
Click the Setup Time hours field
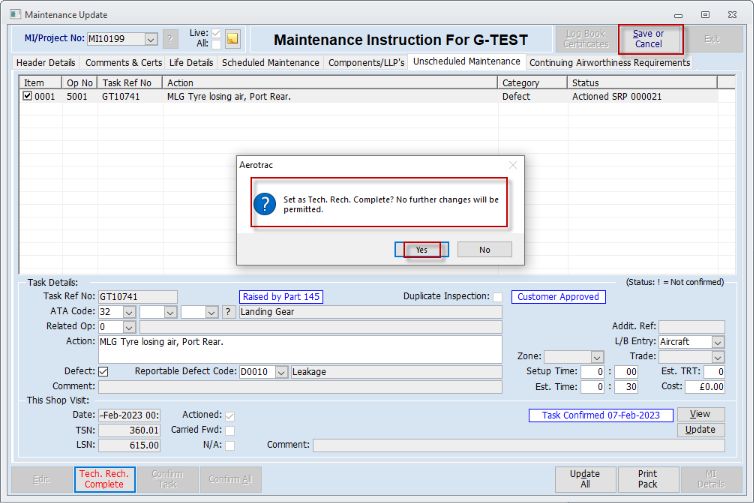[x=592, y=372]
